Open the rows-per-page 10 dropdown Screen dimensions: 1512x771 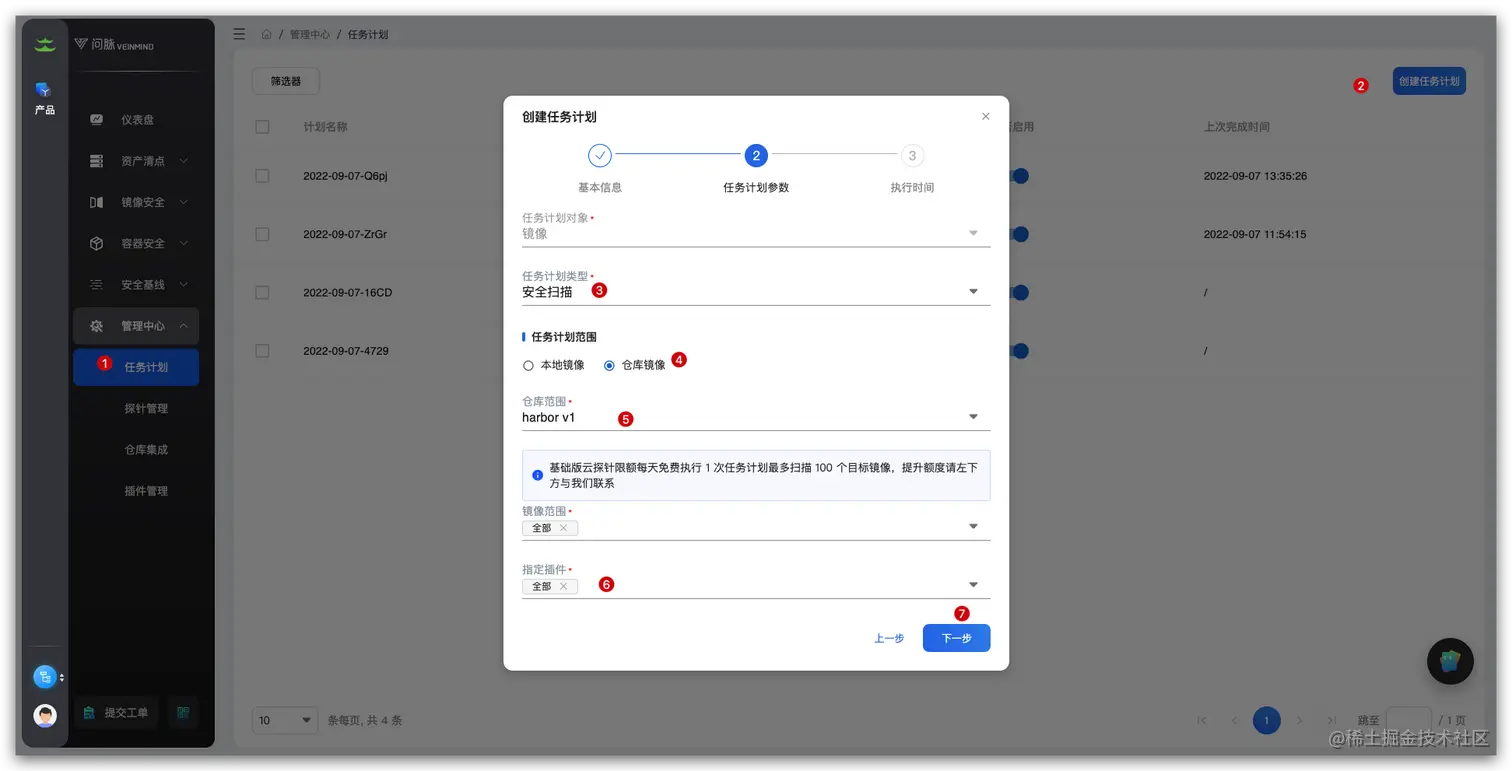point(285,720)
